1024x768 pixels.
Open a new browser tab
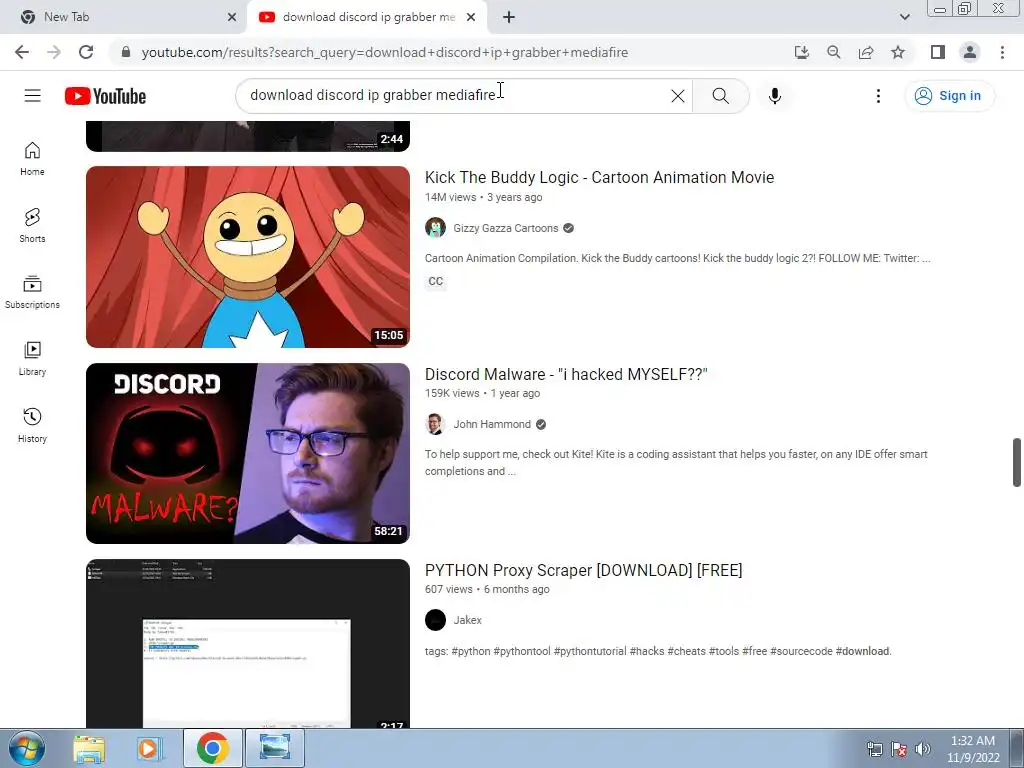tap(509, 17)
